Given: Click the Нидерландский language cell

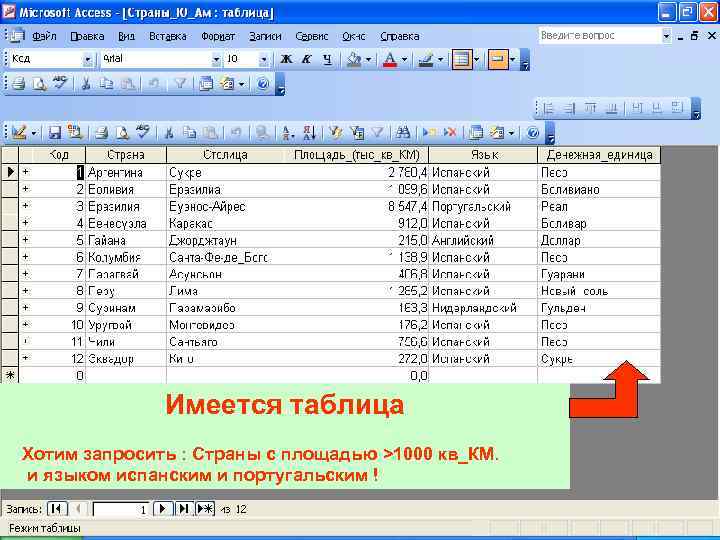Looking at the screenshot, I should pyautogui.click(x=483, y=308).
